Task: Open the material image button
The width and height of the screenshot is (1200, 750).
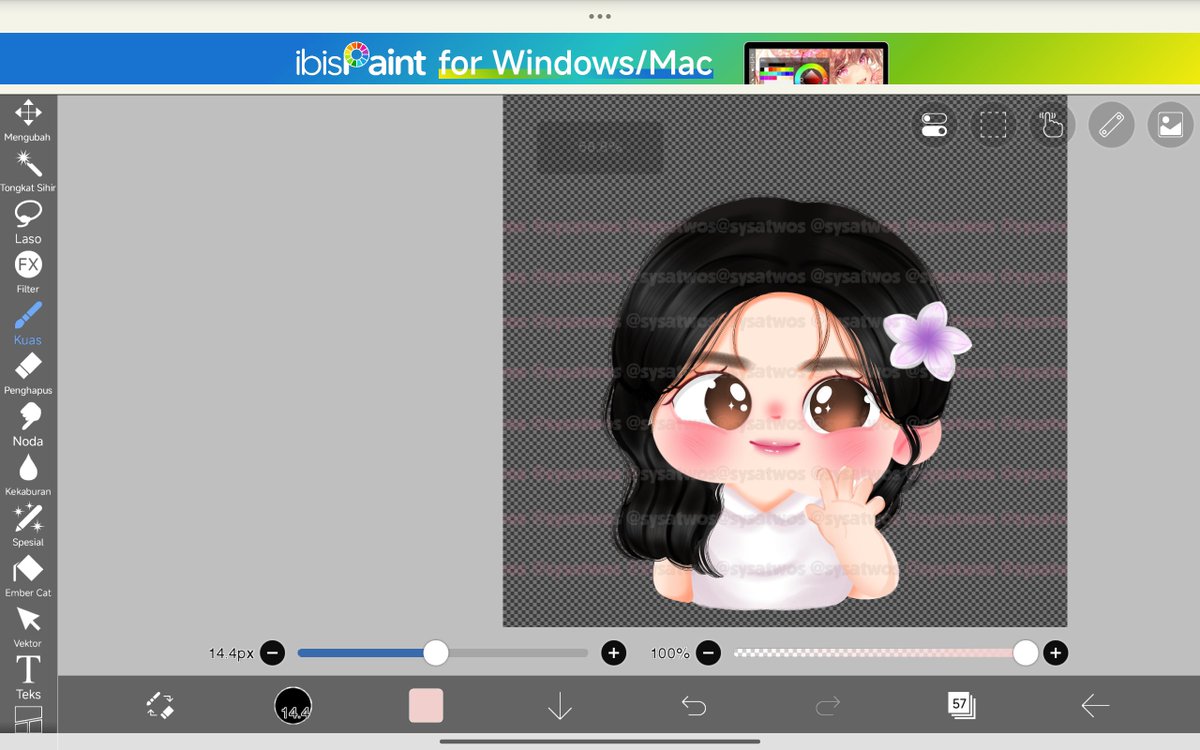Action: [1170, 125]
